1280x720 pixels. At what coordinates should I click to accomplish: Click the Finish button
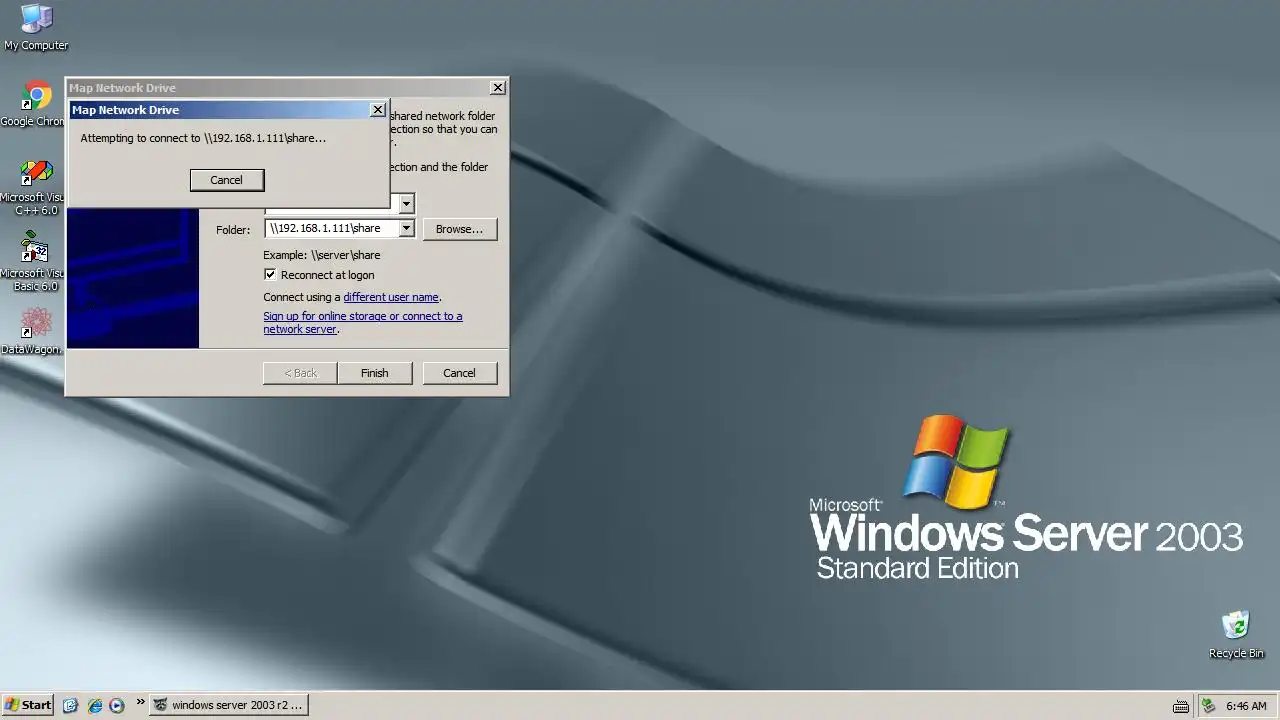pyautogui.click(x=375, y=373)
